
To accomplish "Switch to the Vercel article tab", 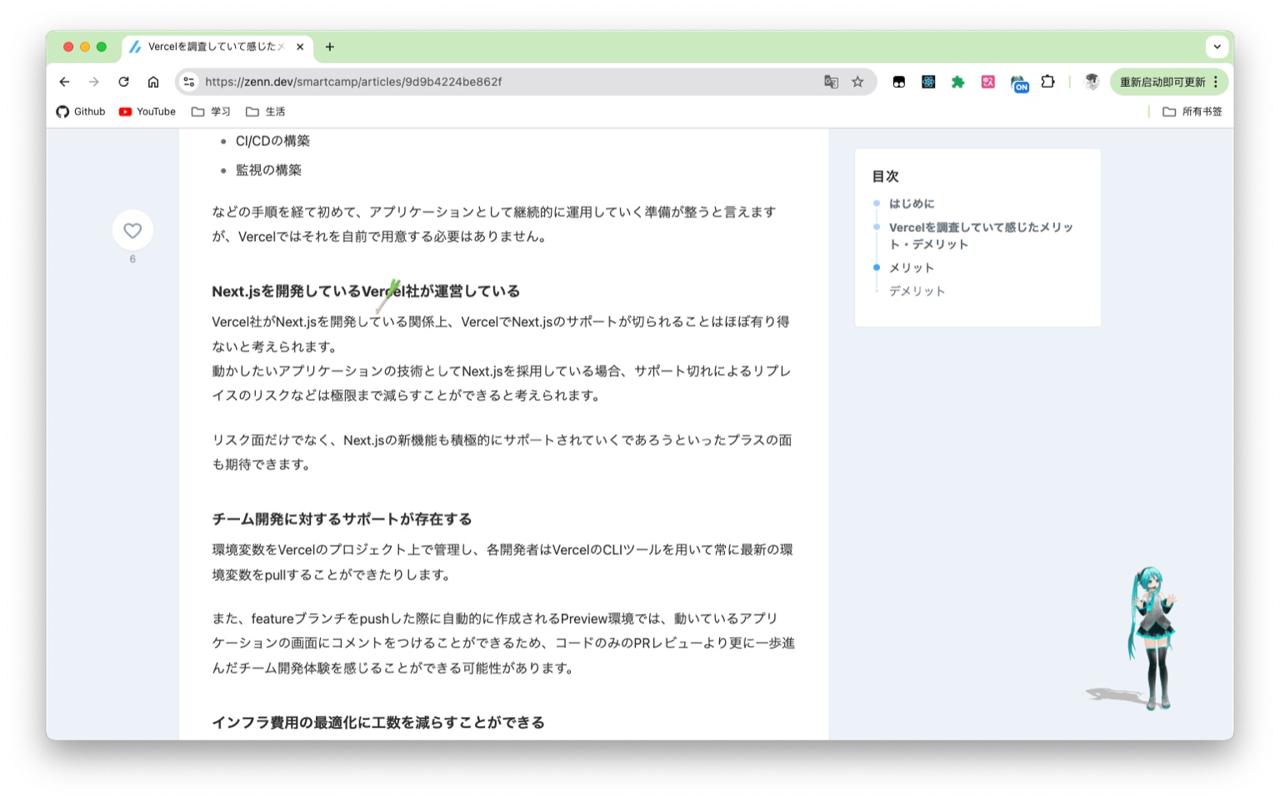I will click(210, 46).
